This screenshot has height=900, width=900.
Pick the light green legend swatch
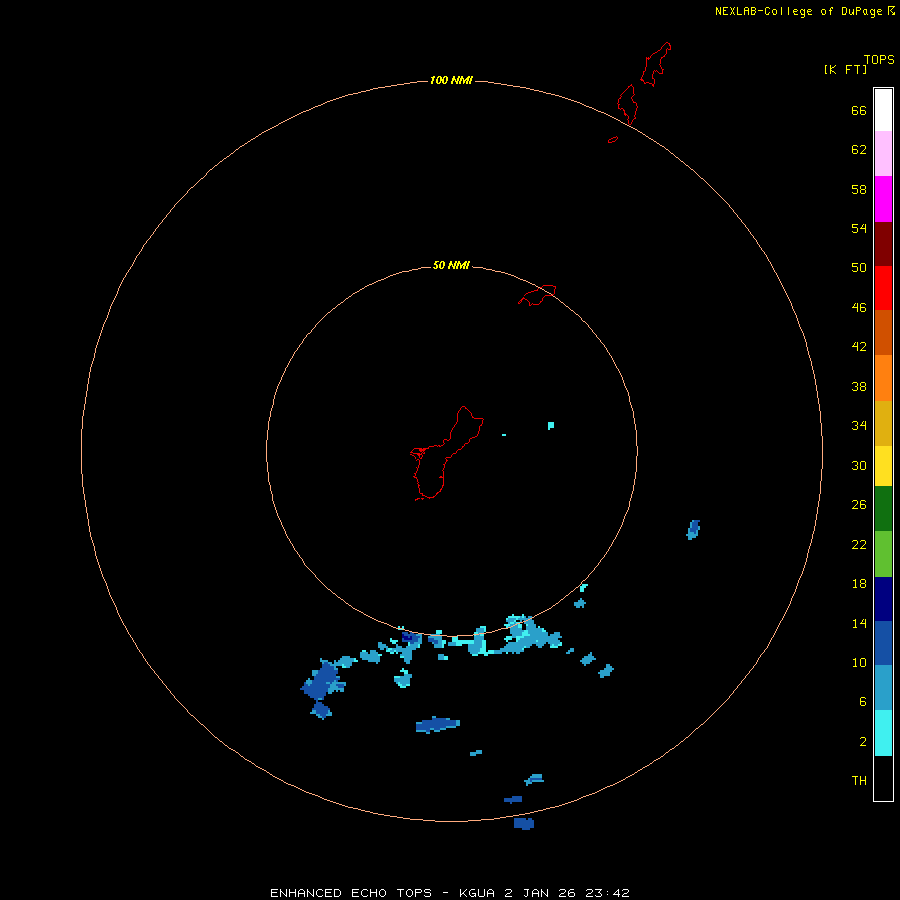pos(883,554)
